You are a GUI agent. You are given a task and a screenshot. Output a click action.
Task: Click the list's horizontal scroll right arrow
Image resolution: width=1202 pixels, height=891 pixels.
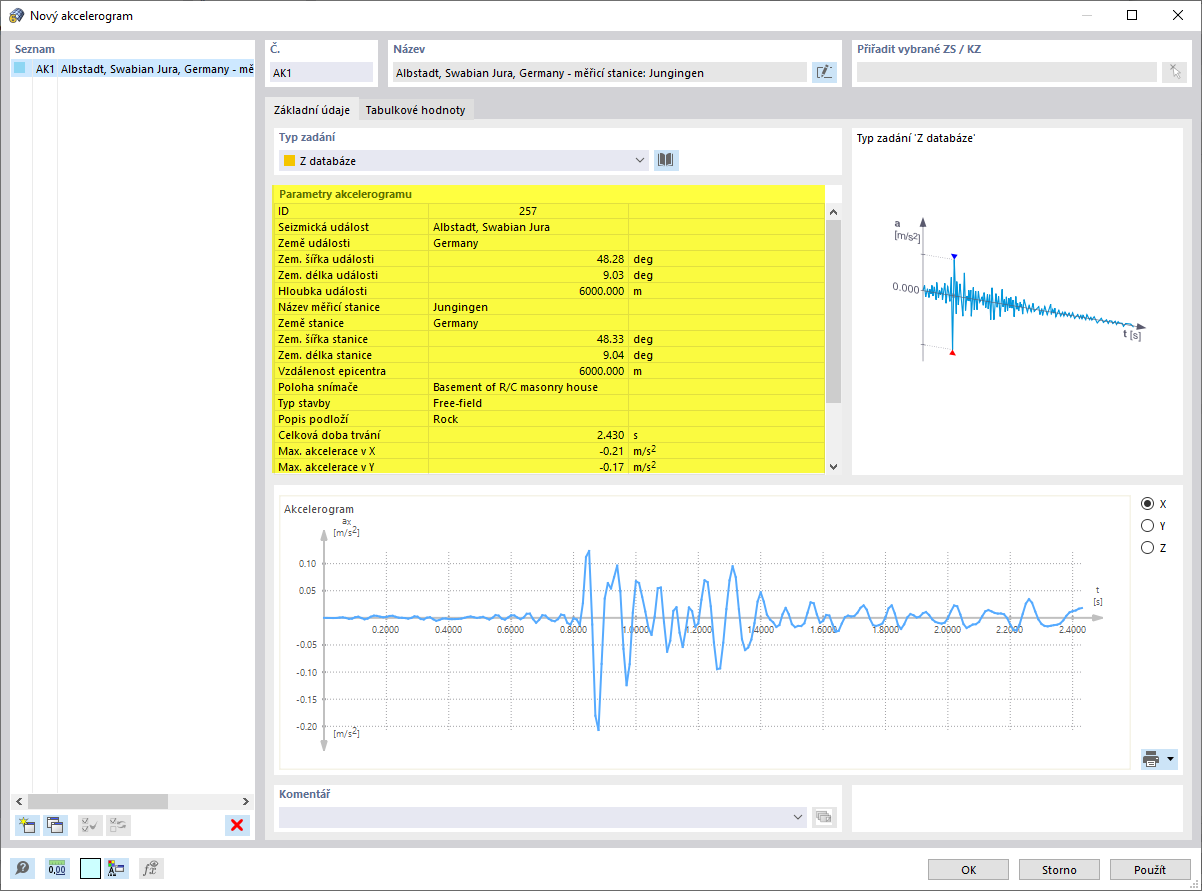tap(247, 801)
